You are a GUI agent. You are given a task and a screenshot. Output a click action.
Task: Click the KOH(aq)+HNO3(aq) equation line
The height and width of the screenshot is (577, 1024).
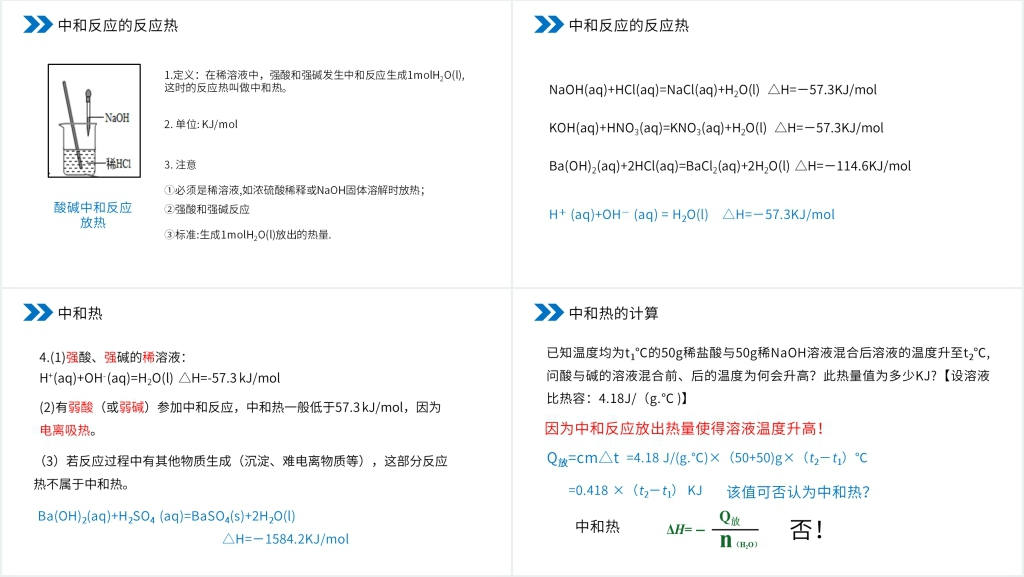[716, 128]
